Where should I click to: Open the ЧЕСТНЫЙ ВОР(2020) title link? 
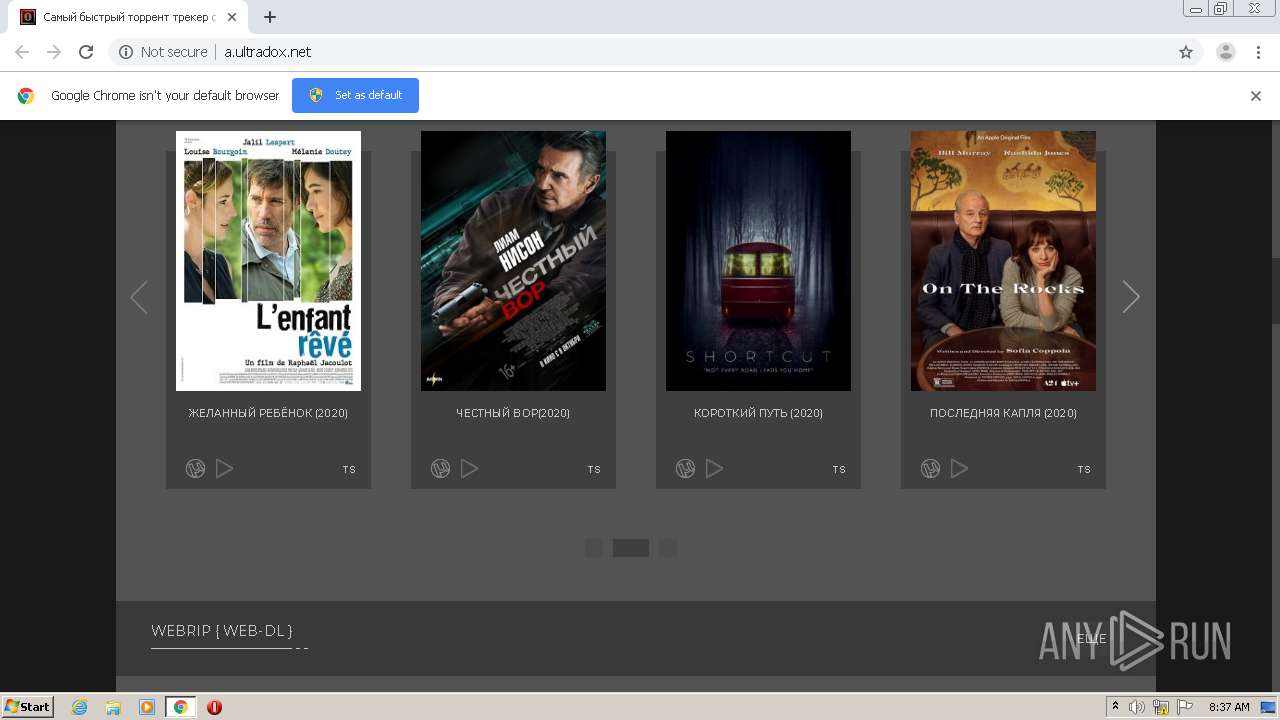coord(513,413)
